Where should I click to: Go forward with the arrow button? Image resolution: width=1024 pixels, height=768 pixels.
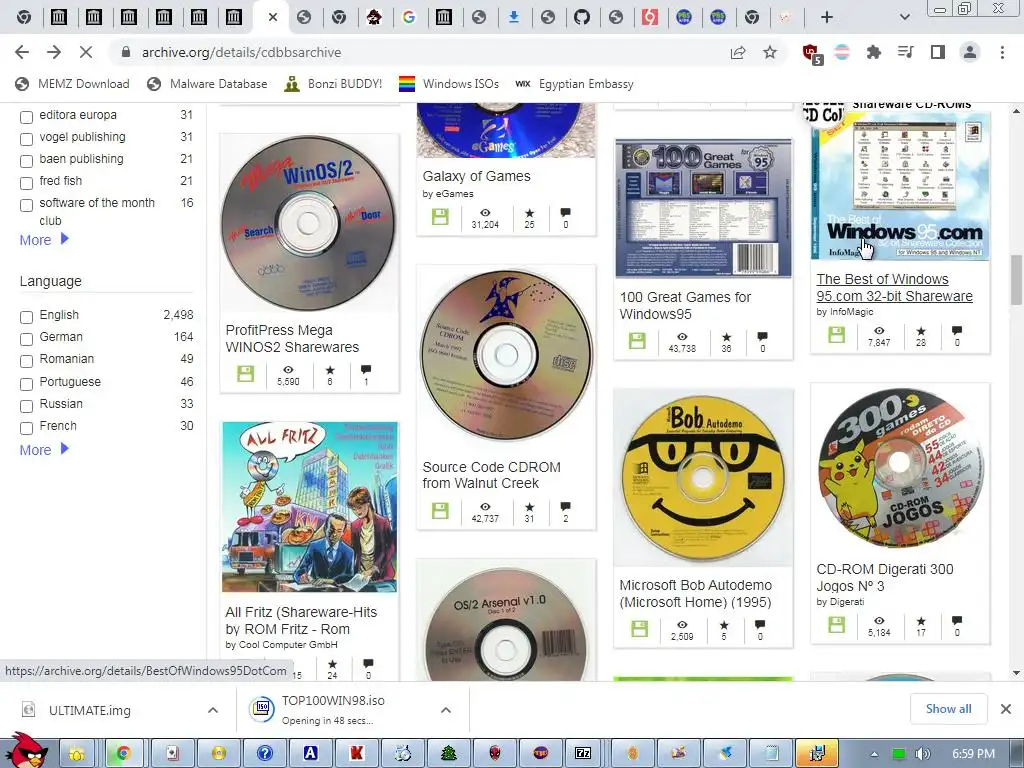click(54, 52)
